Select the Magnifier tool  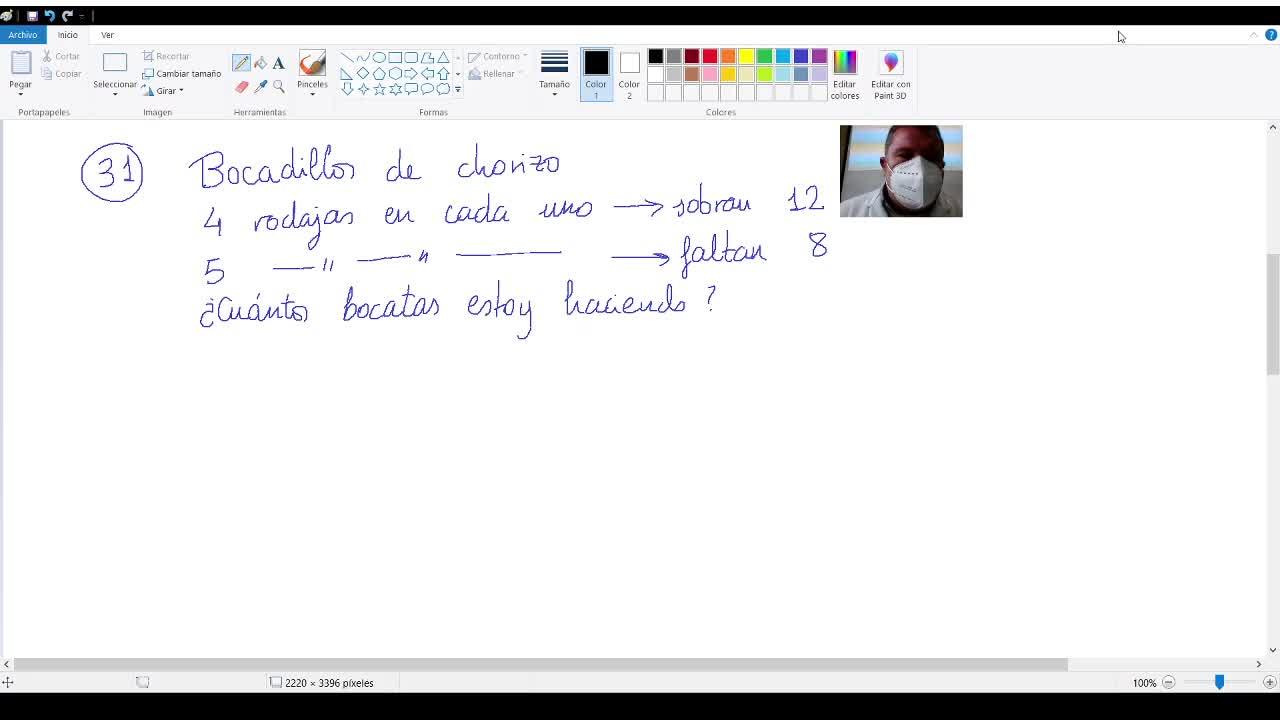pyautogui.click(x=279, y=87)
